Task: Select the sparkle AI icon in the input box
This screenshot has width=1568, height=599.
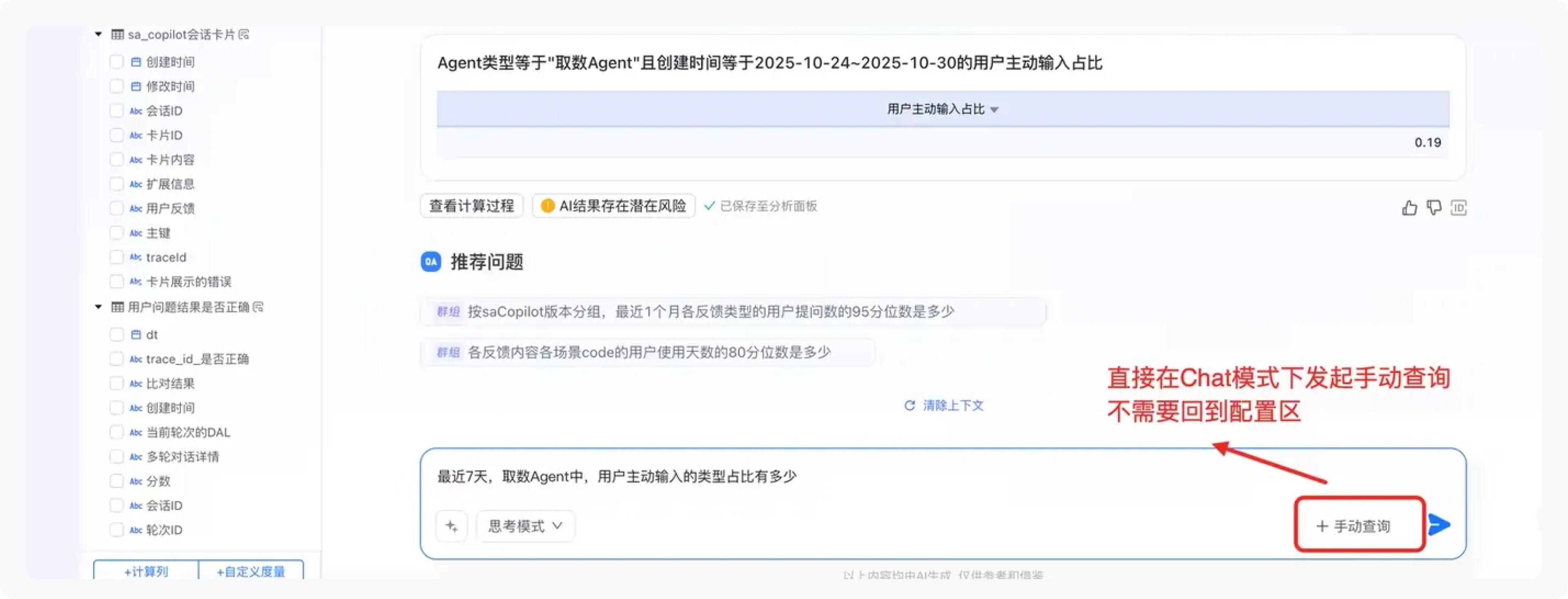Action: [451, 526]
